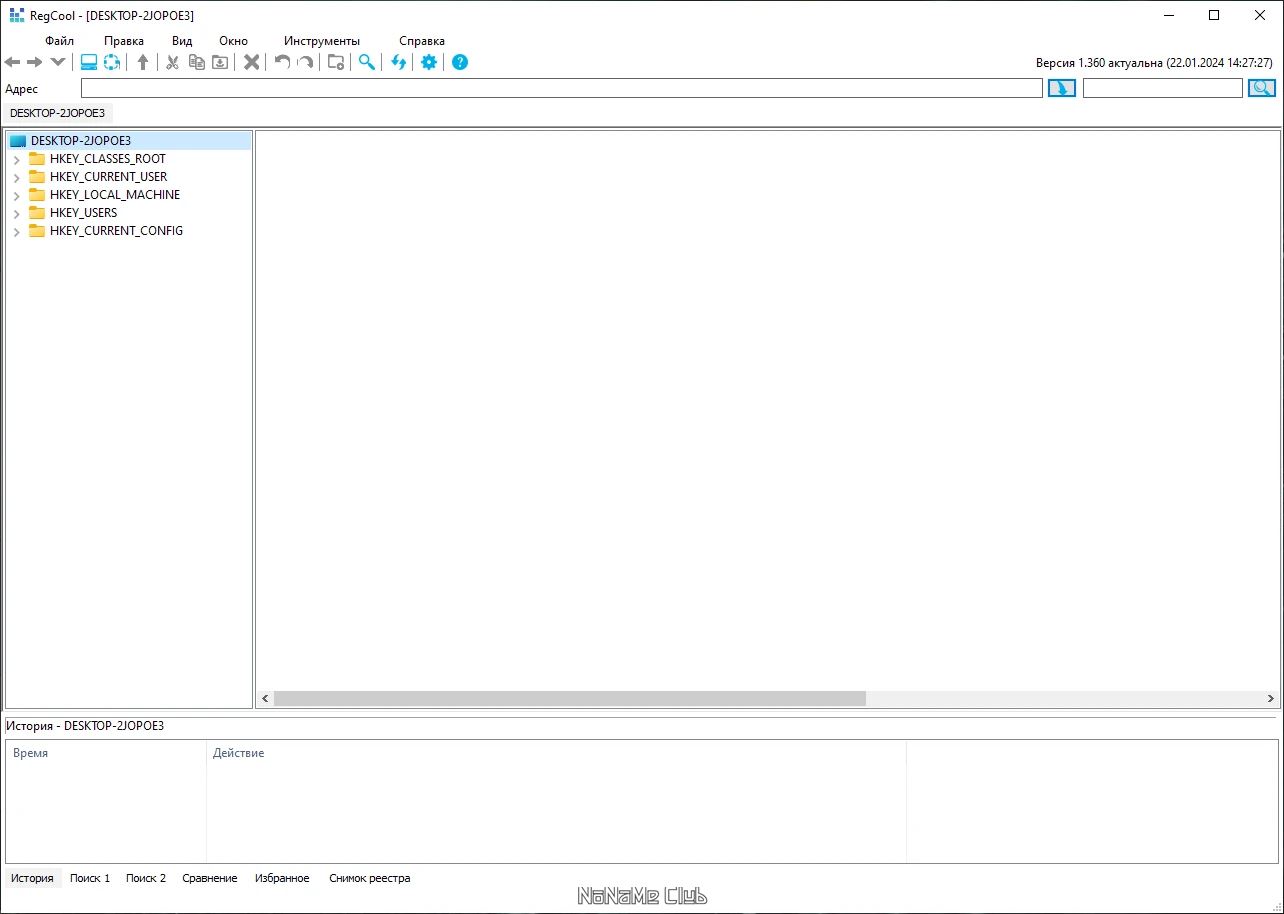Open the Инструменты menu
Viewport: 1284px width, 914px height.
[x=322, y=41]
